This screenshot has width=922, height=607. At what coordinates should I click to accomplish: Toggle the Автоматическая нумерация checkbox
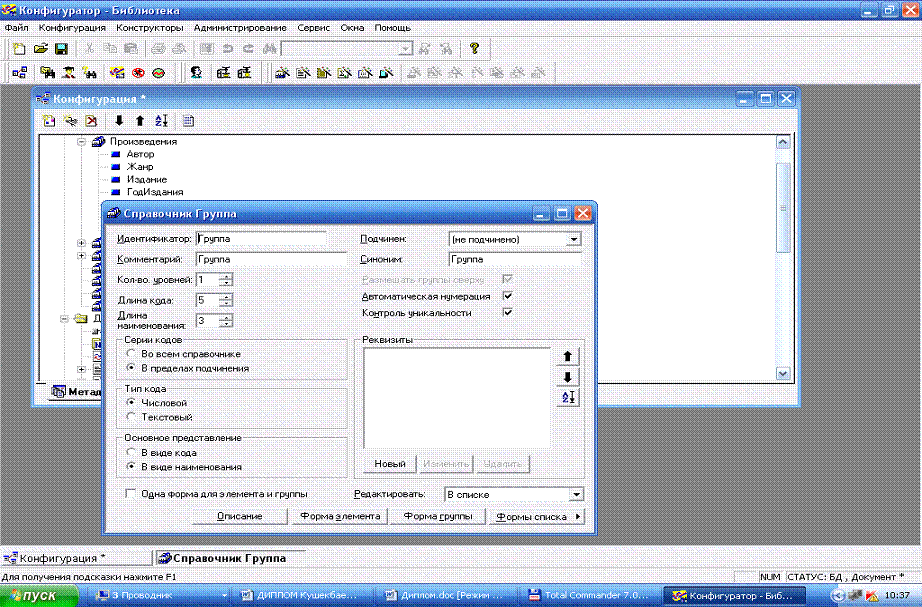(x=508, y=297)
